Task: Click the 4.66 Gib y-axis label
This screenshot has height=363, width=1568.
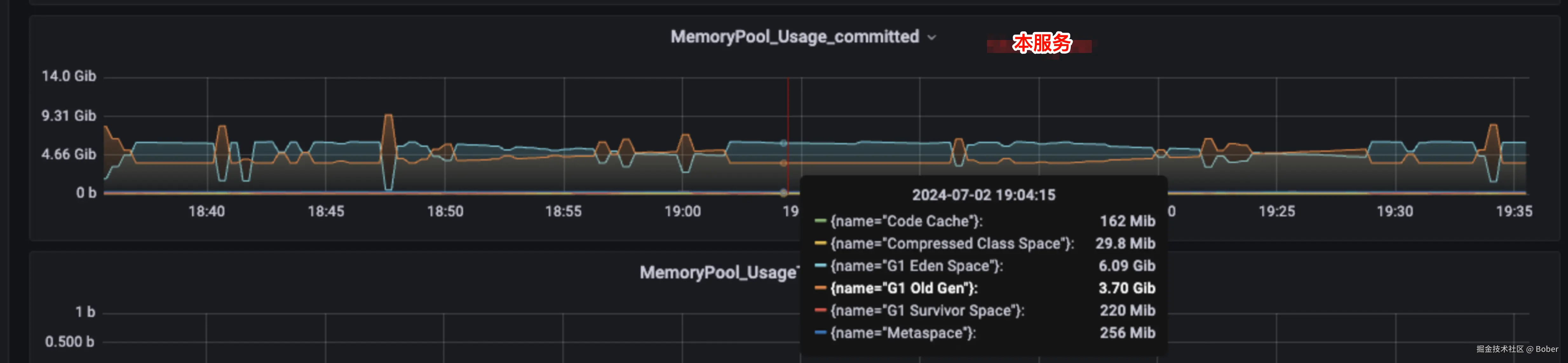Action: coord(69,155)
